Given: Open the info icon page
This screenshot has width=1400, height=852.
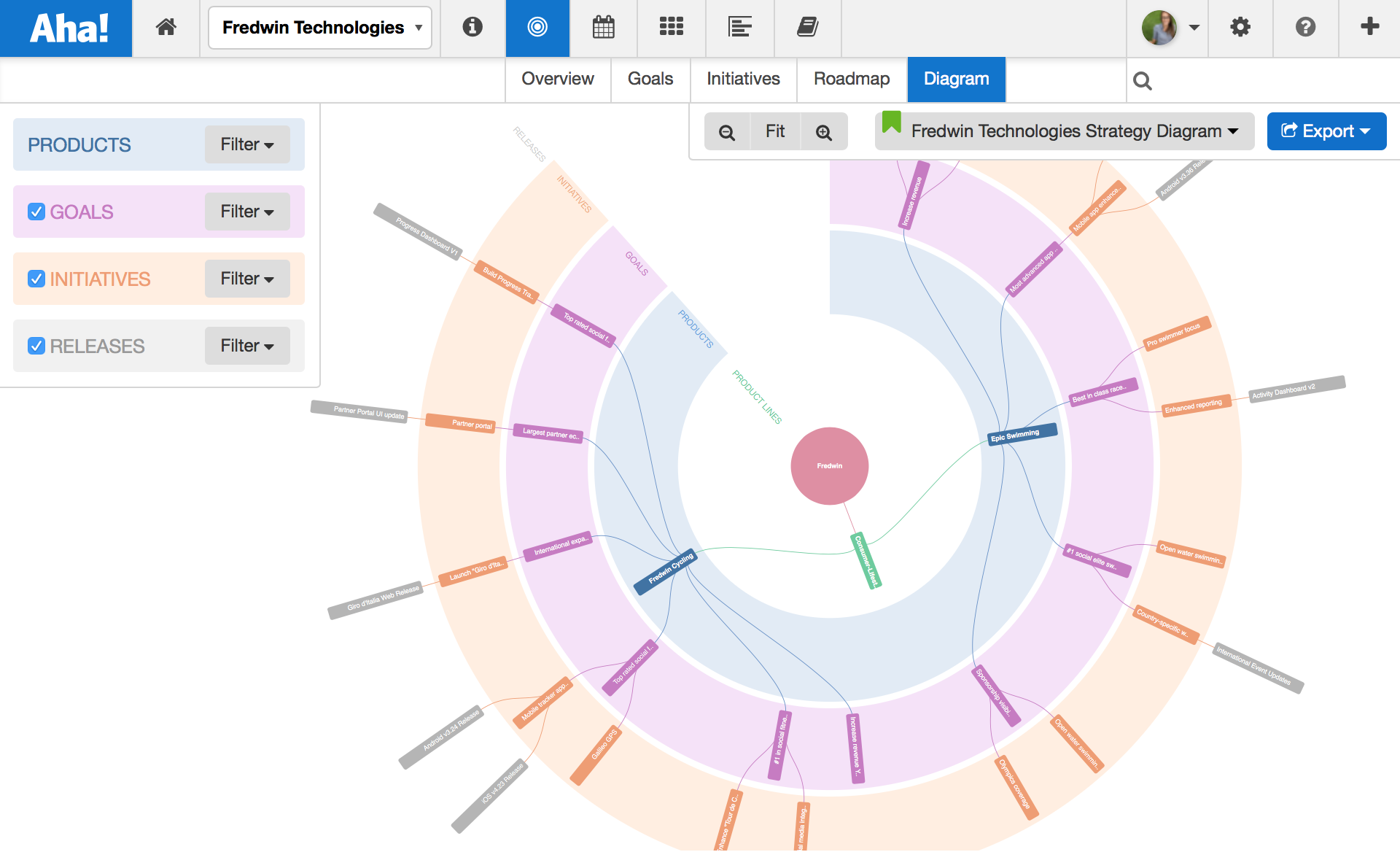Looking at the screenshot, I should tap(472, 28).
